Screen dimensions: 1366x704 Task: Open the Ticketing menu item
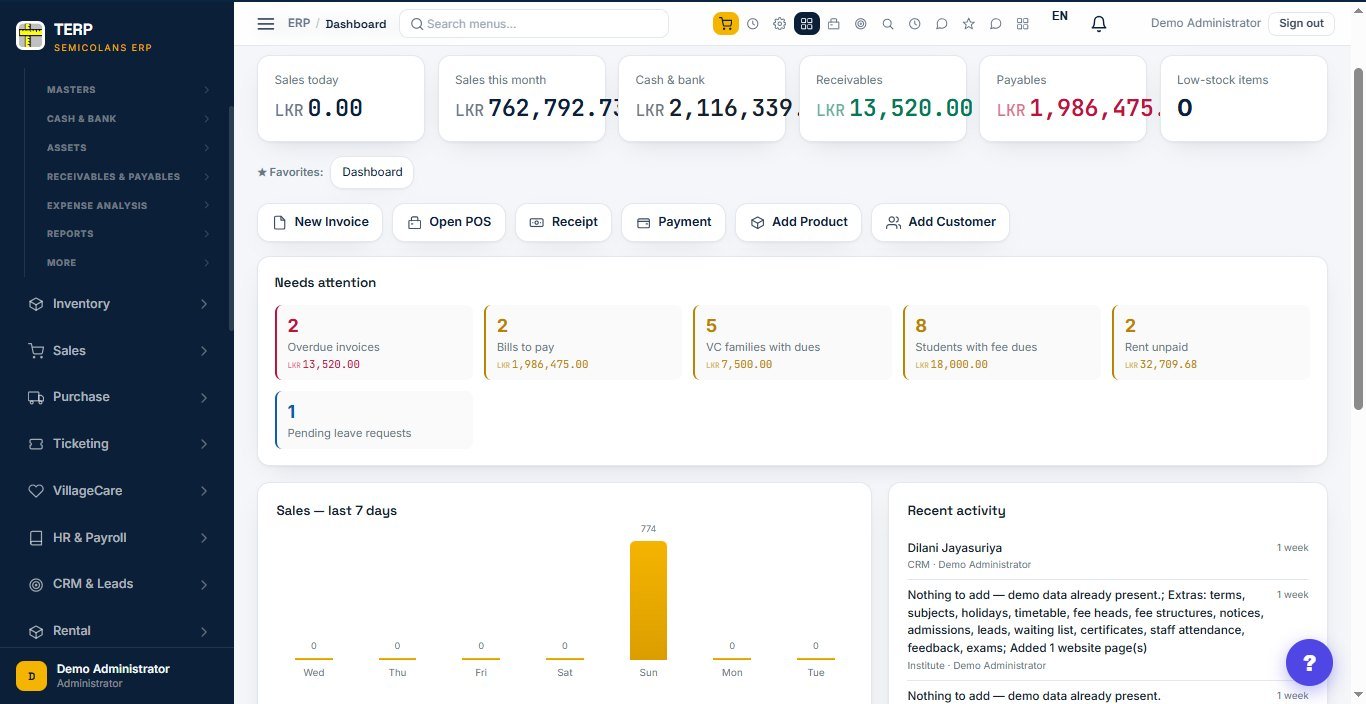pyautogui.click(x=118, y=444)
